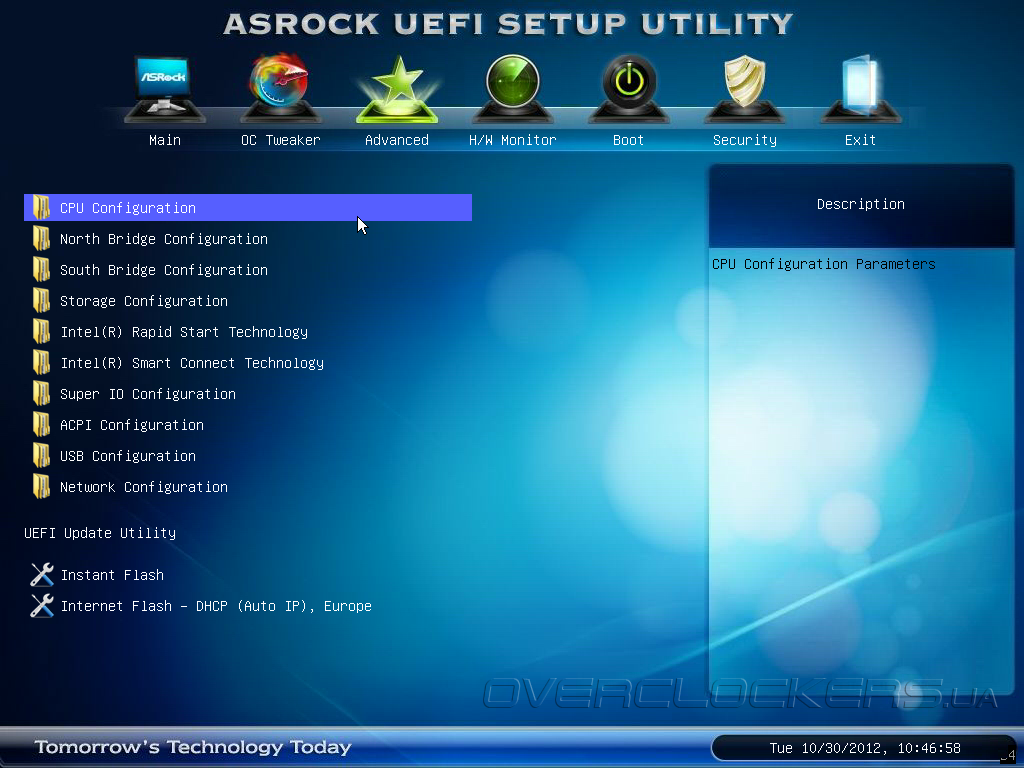1024x768 pixels.
Task: Open Network Configuration submenu
Action: pyautogui.click(x=144, y=487)
